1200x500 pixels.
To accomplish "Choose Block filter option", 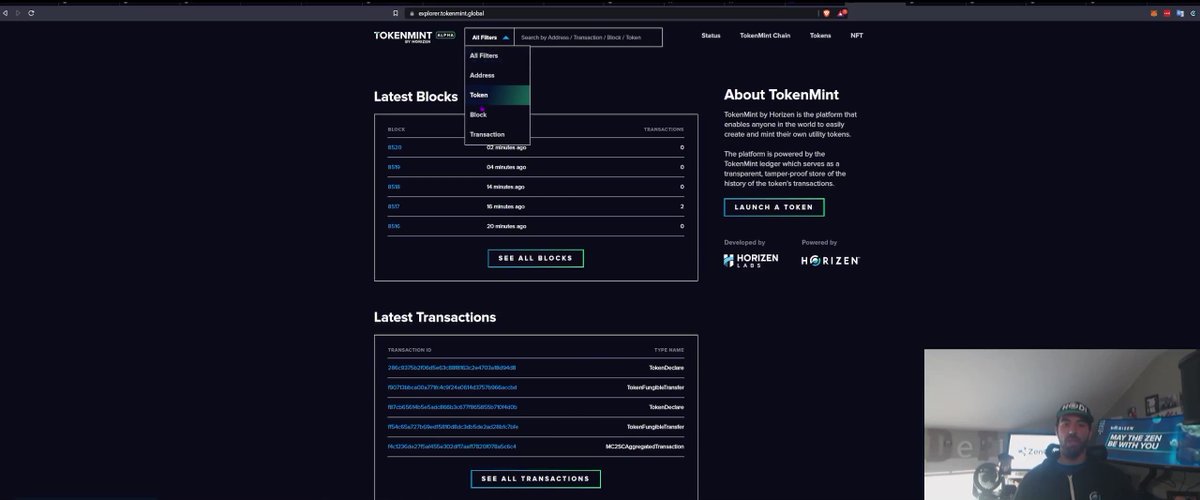I will [497, 115].
